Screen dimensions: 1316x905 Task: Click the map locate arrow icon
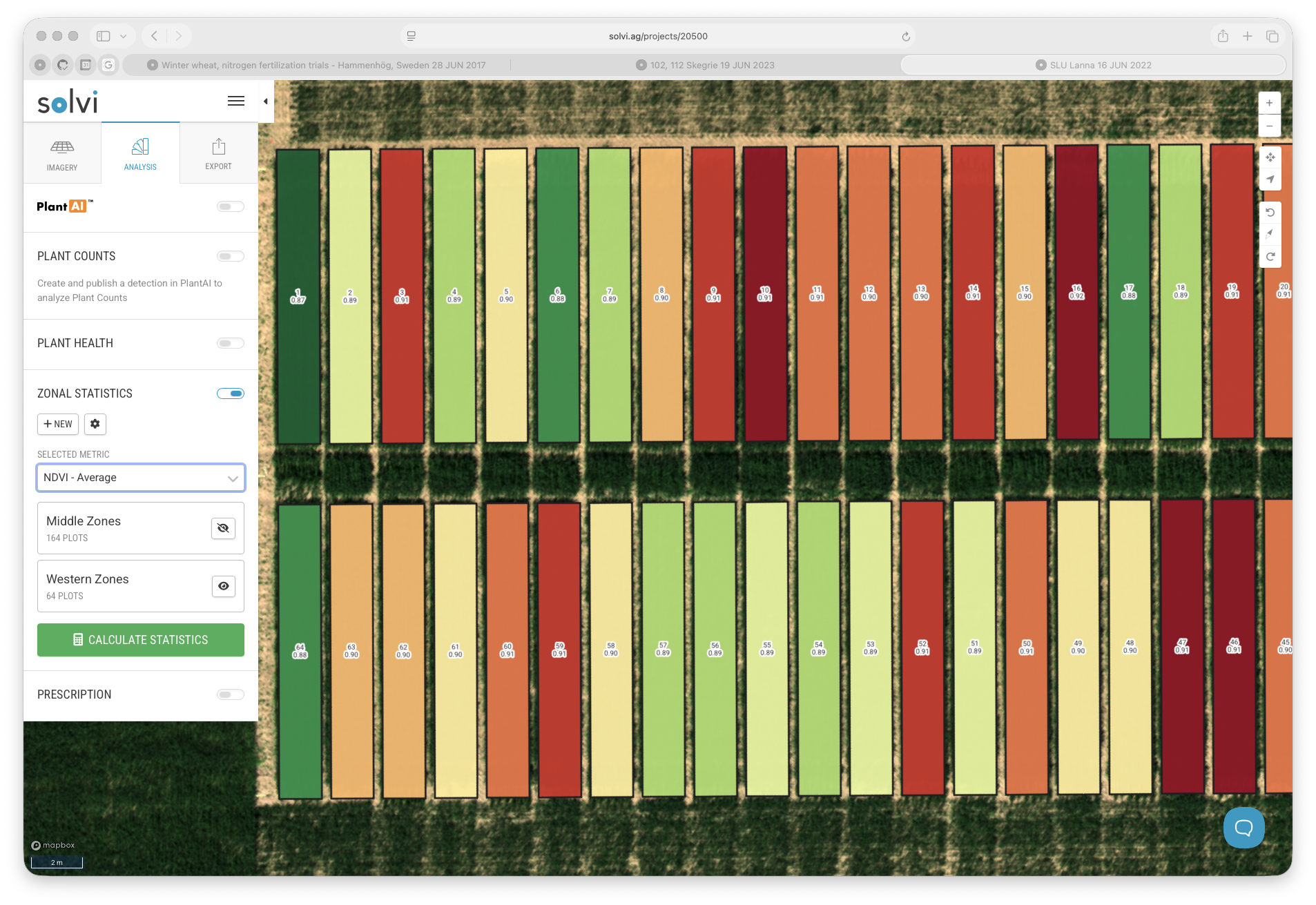click(x=1270, y=179)
